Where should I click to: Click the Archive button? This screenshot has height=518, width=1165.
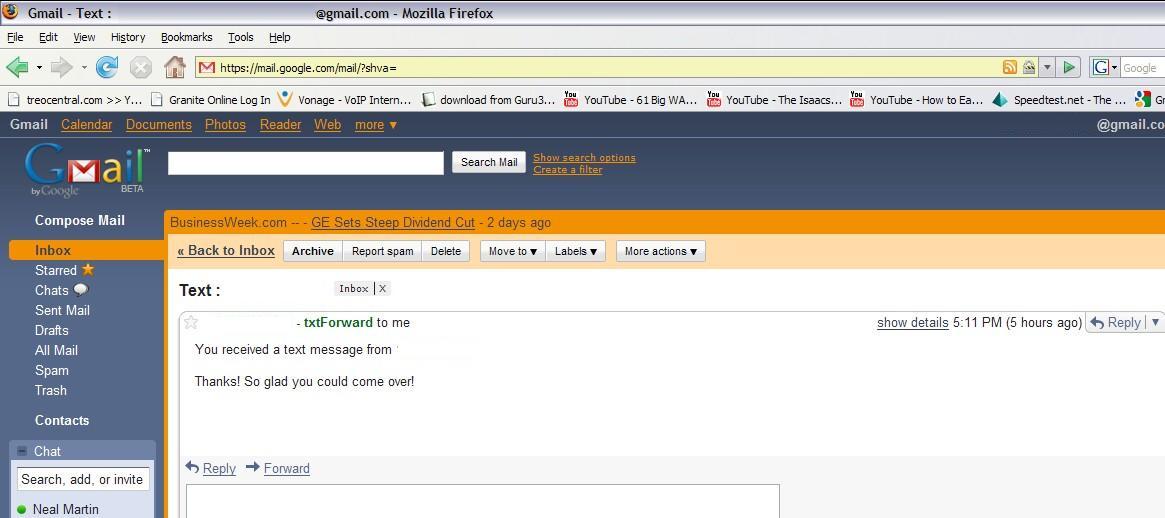tap(312, 251)
